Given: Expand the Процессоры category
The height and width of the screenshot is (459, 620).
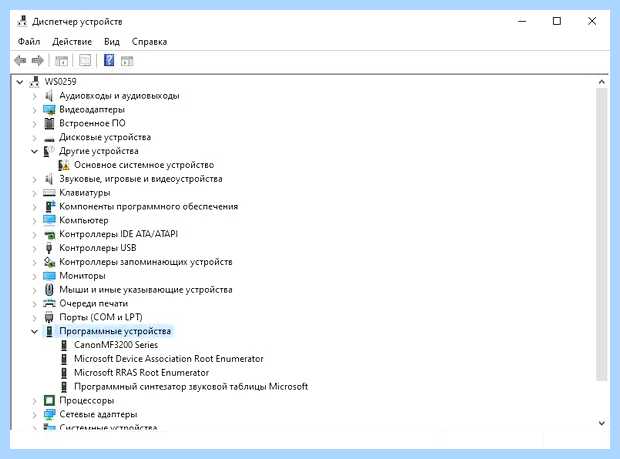Looking at the screenshot, I should tap(34, 401).
